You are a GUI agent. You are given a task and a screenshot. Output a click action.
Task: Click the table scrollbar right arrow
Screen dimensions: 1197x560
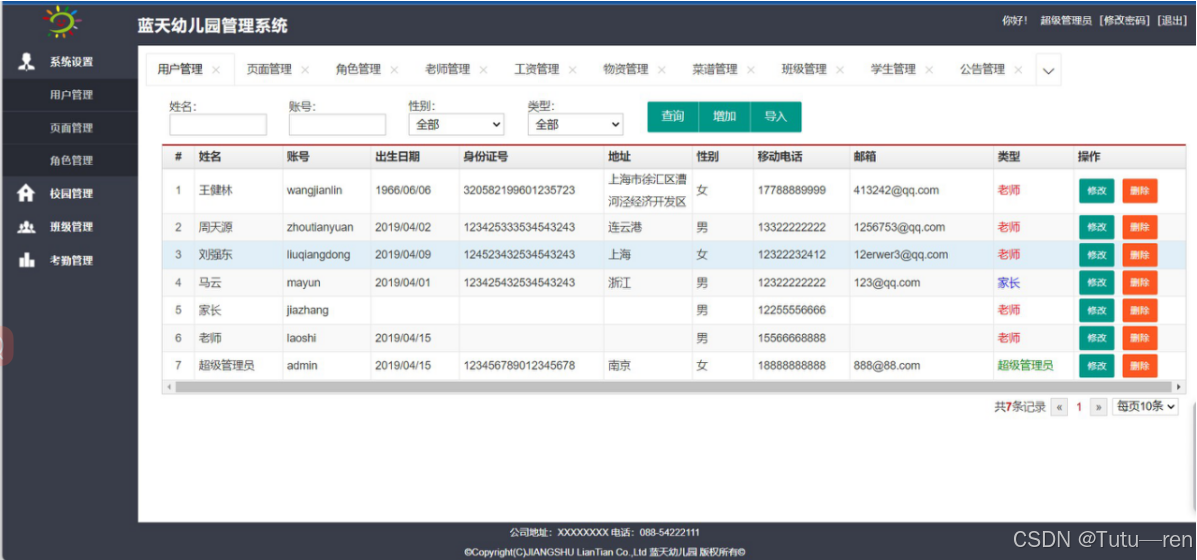pos(1179,388)
